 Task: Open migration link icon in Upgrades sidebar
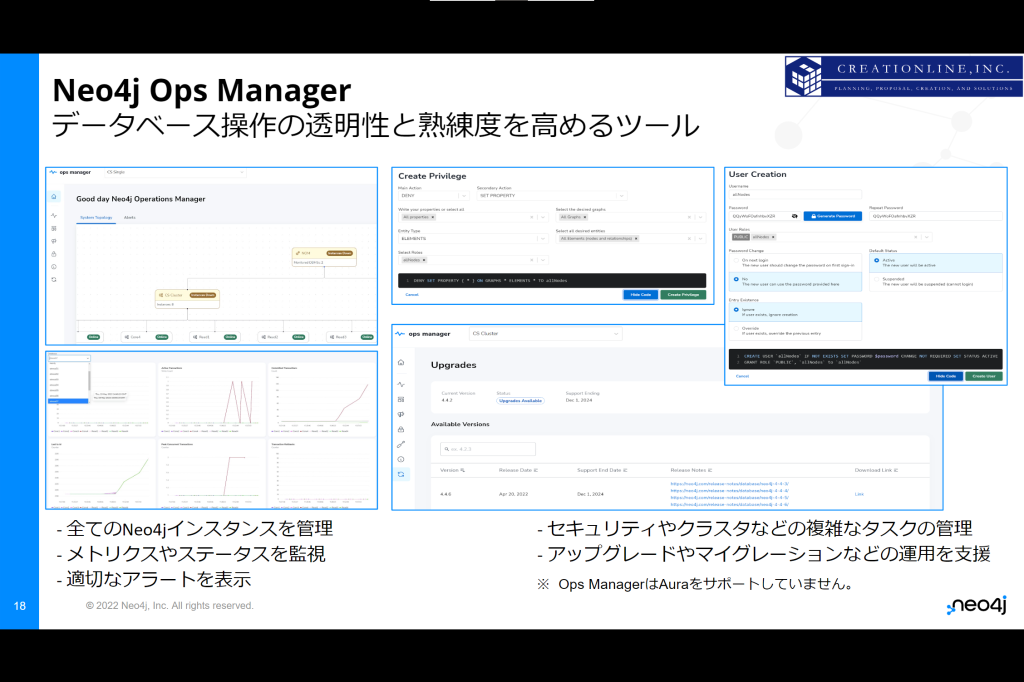pos(401,444)
